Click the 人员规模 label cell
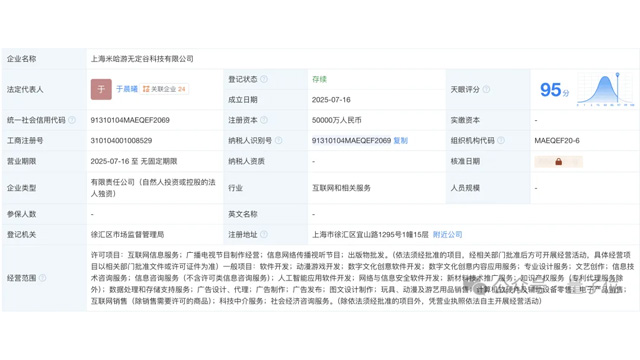 coord(488,188)
